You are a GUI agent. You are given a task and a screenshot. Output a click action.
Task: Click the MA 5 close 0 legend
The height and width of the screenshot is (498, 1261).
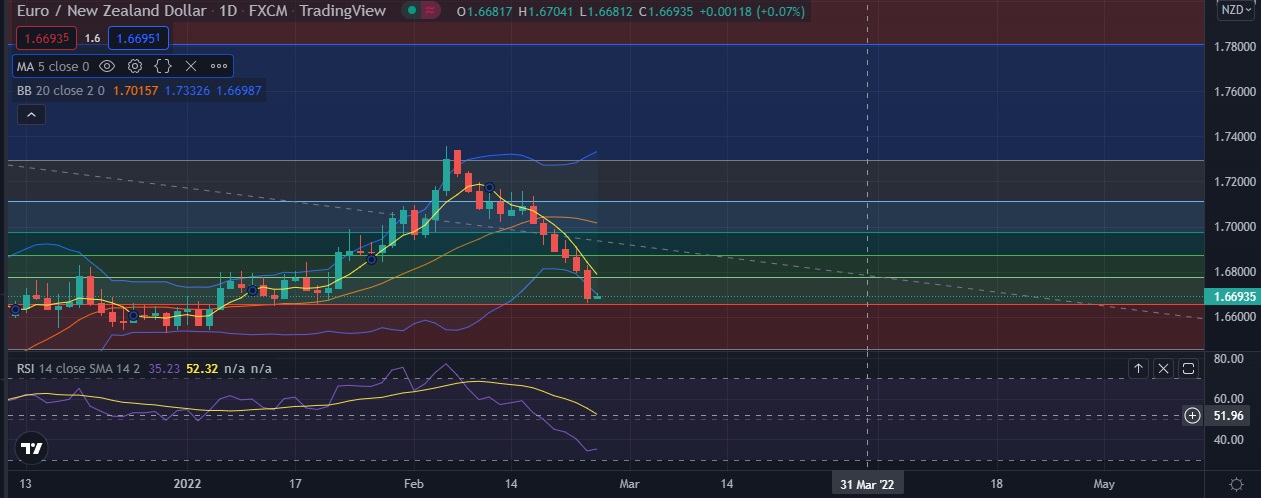click(53, 67)
